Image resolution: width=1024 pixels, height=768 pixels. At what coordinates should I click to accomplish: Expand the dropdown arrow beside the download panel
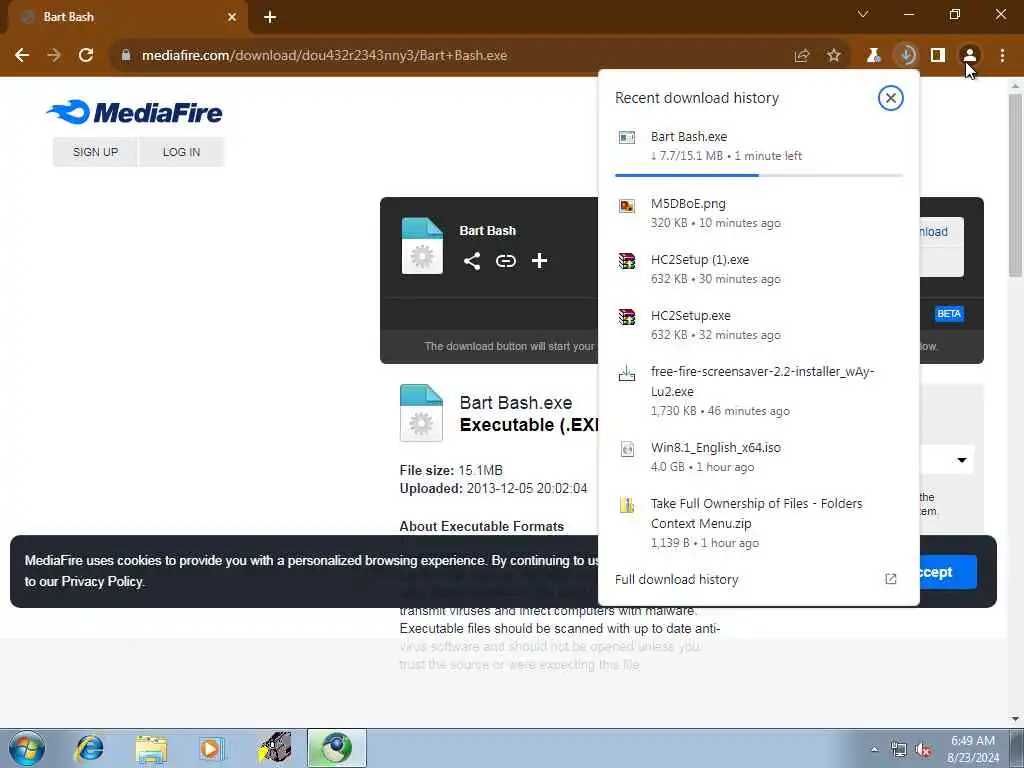pyautogui.click(x=961, y=460)
